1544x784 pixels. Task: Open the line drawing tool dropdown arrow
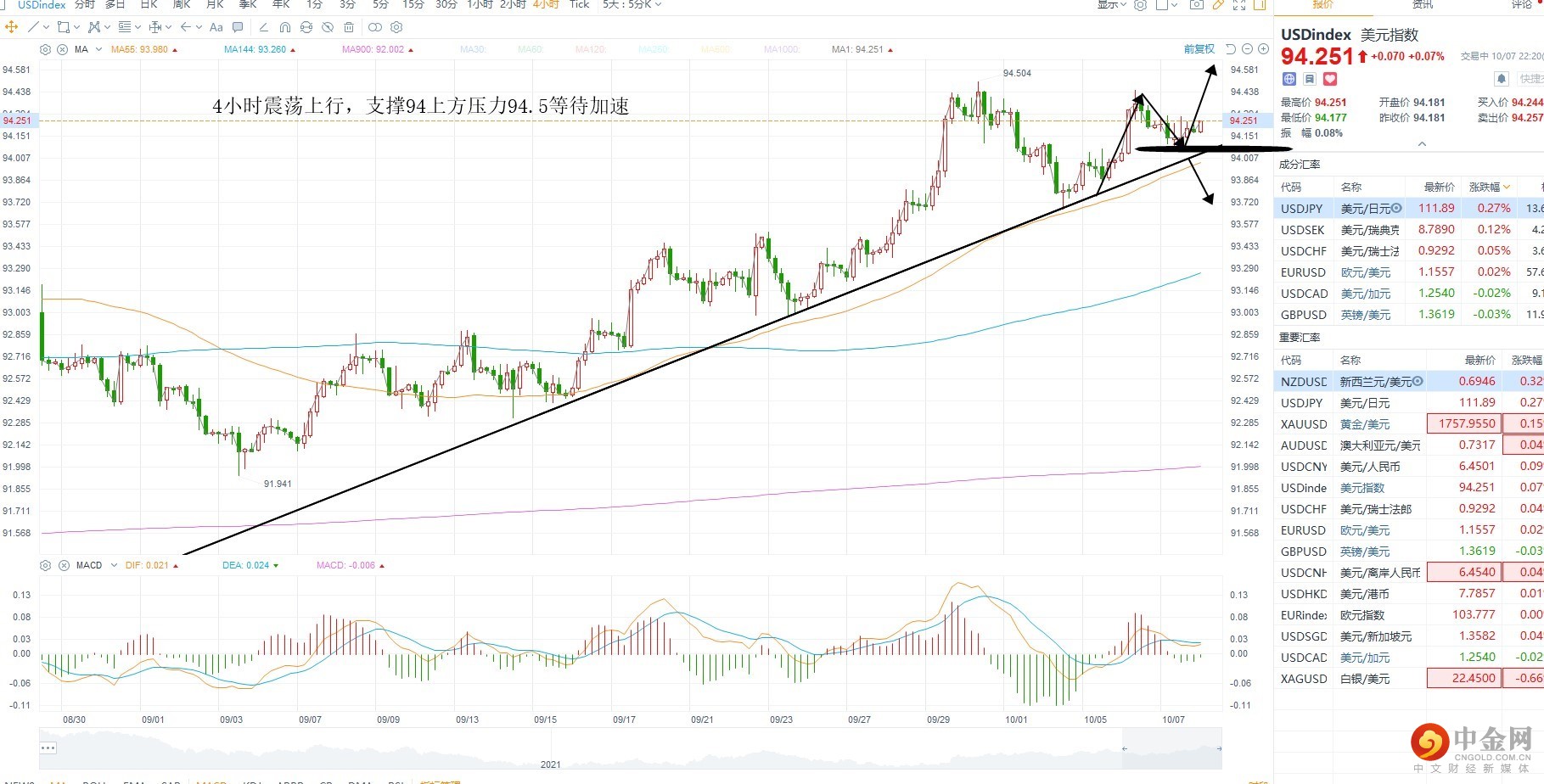(x=45, y=27)
